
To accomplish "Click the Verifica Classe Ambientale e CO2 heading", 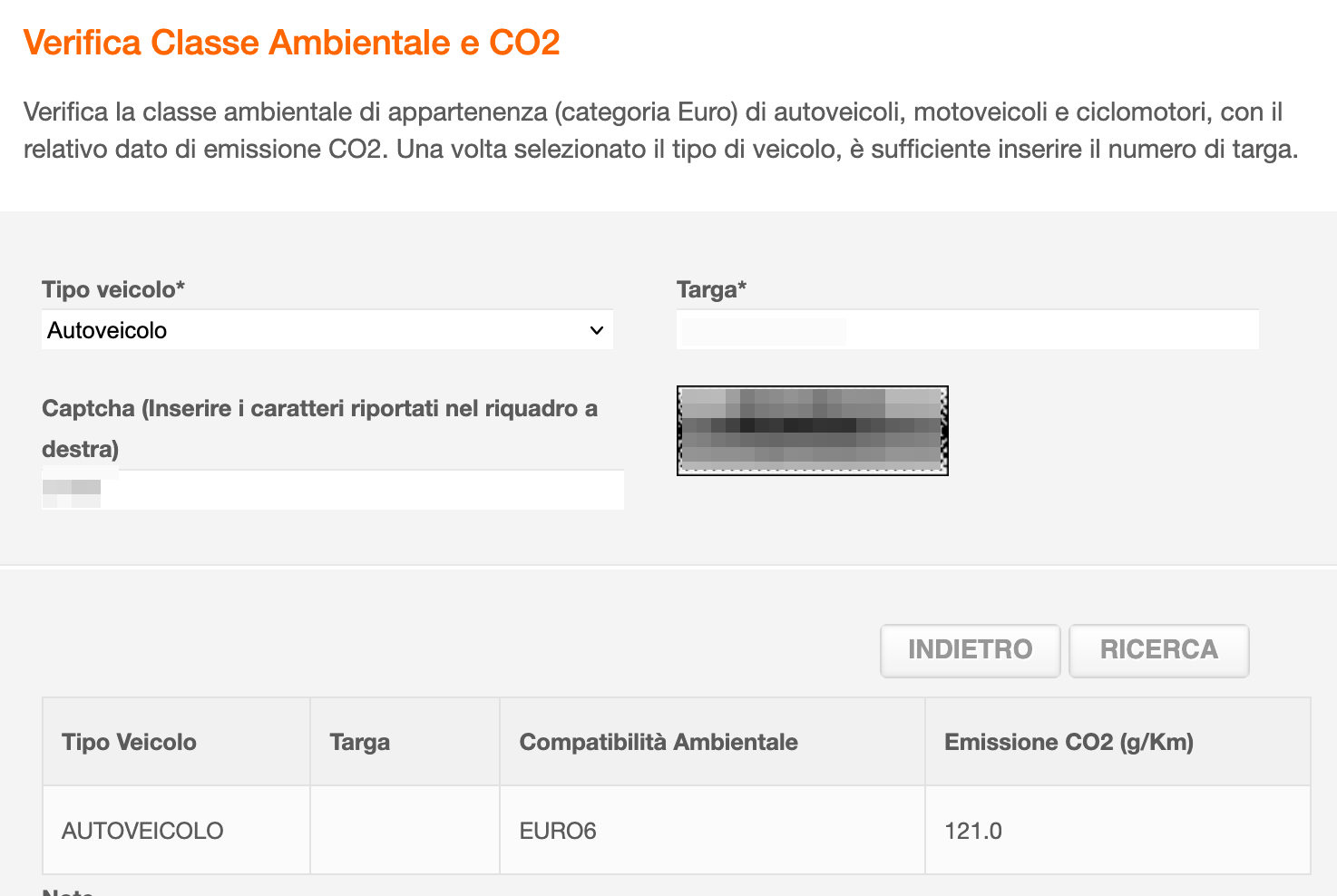I will click(291, 43).
